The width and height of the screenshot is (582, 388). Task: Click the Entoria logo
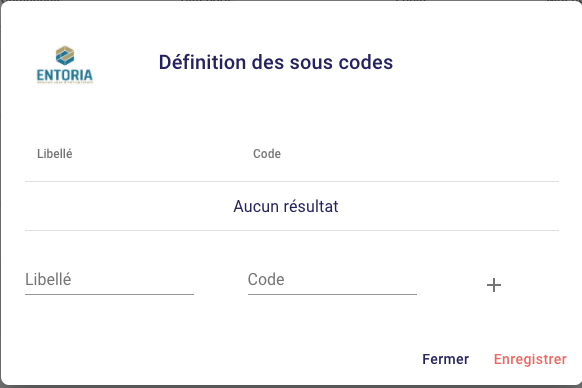pyautogui.click(x=65, y=65)
